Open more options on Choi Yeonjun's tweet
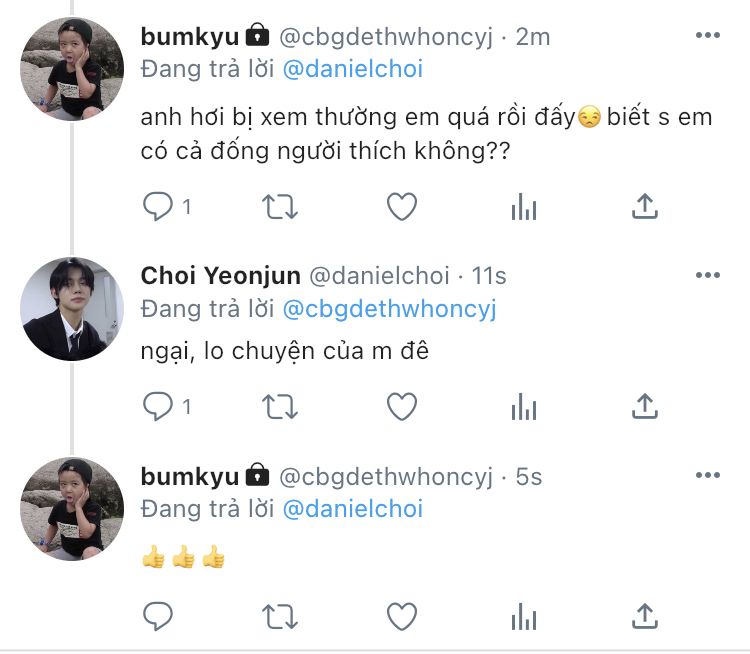Viewport: 750px width, 654px height. pyautogui.click(x=707, y=275)
